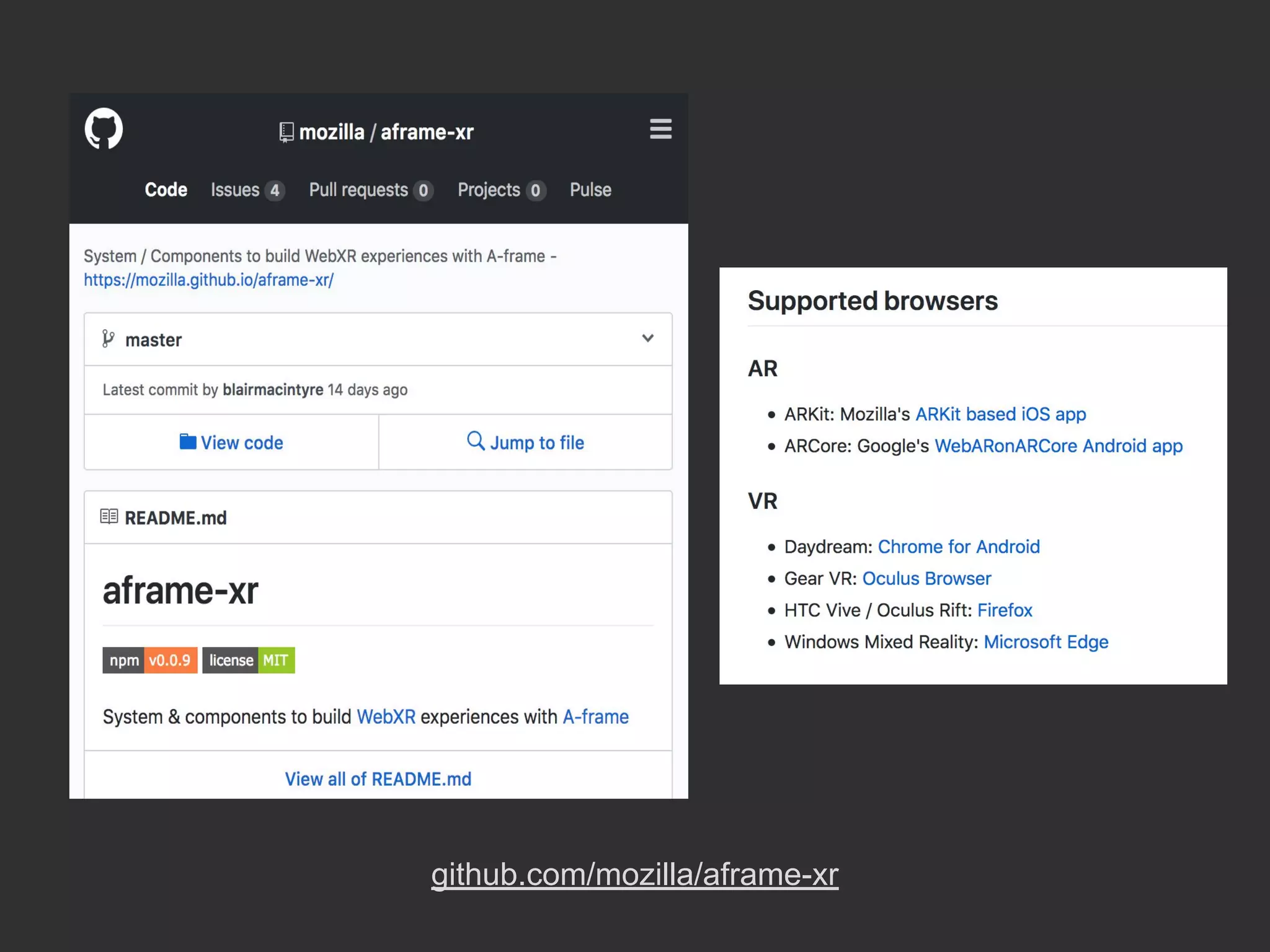Screen dimensions: 1270x952
Task: Open the aframe-xr repository title link
Action: [x=427, y=132]
